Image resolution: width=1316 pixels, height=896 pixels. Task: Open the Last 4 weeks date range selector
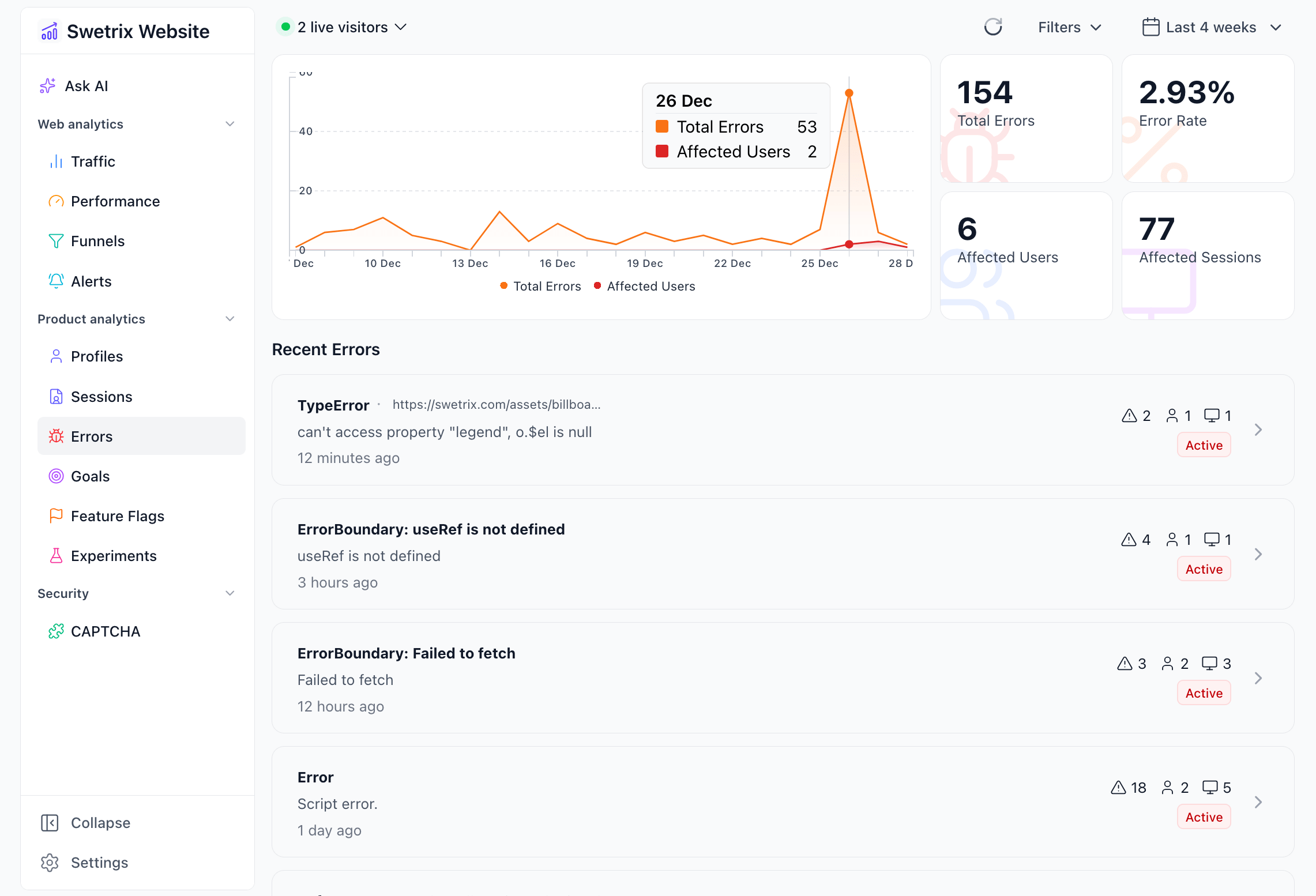[1210, 27]
